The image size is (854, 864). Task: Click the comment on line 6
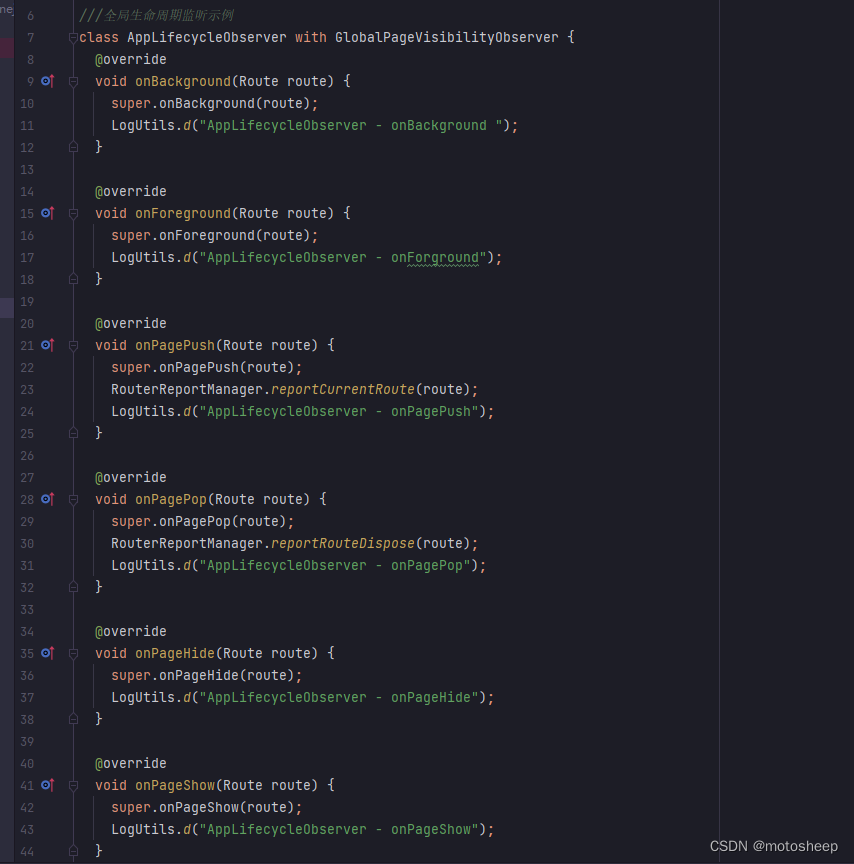pyautogui.click(x=156, y=15)
